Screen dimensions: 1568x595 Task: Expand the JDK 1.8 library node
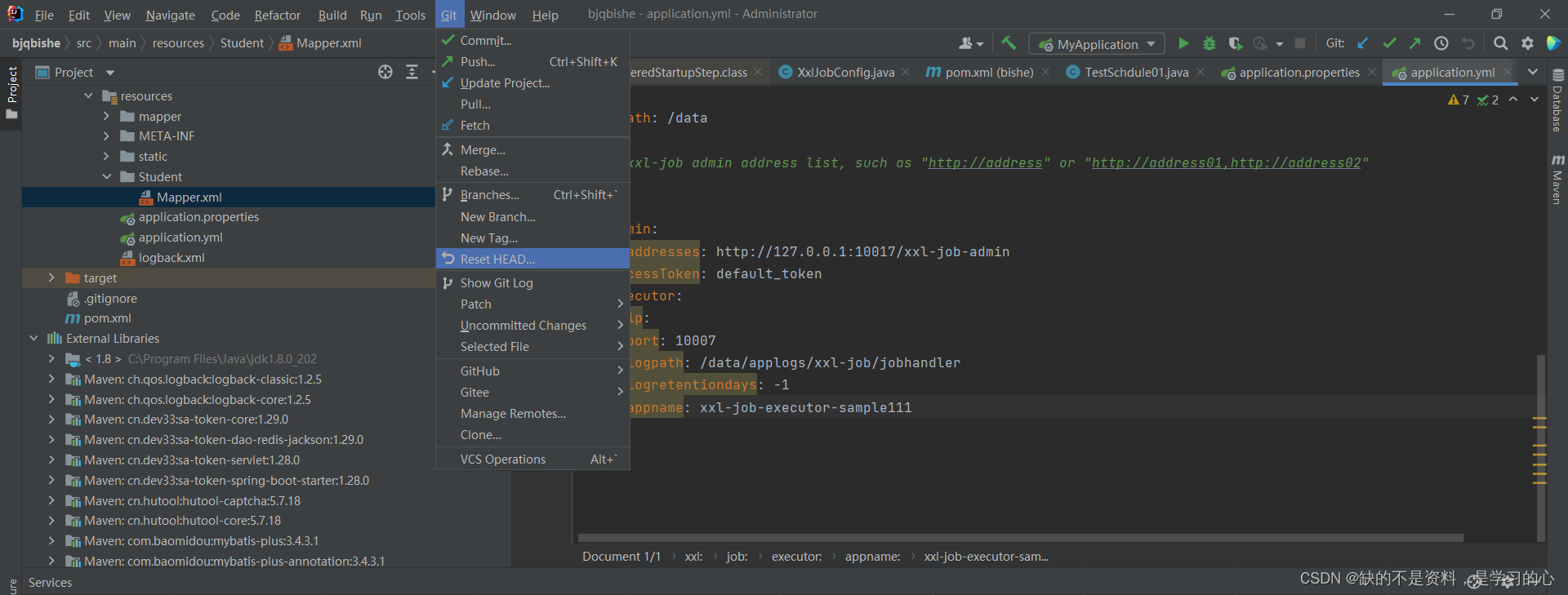coord(51,358)
